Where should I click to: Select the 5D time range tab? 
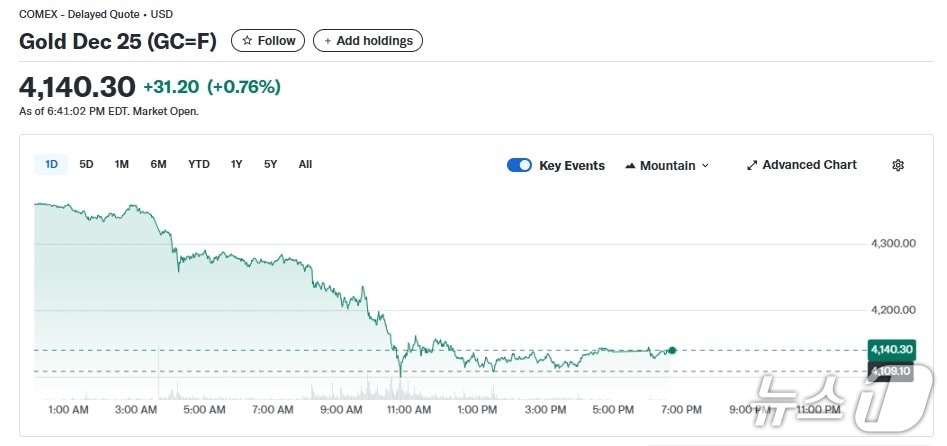pos(86,164)
